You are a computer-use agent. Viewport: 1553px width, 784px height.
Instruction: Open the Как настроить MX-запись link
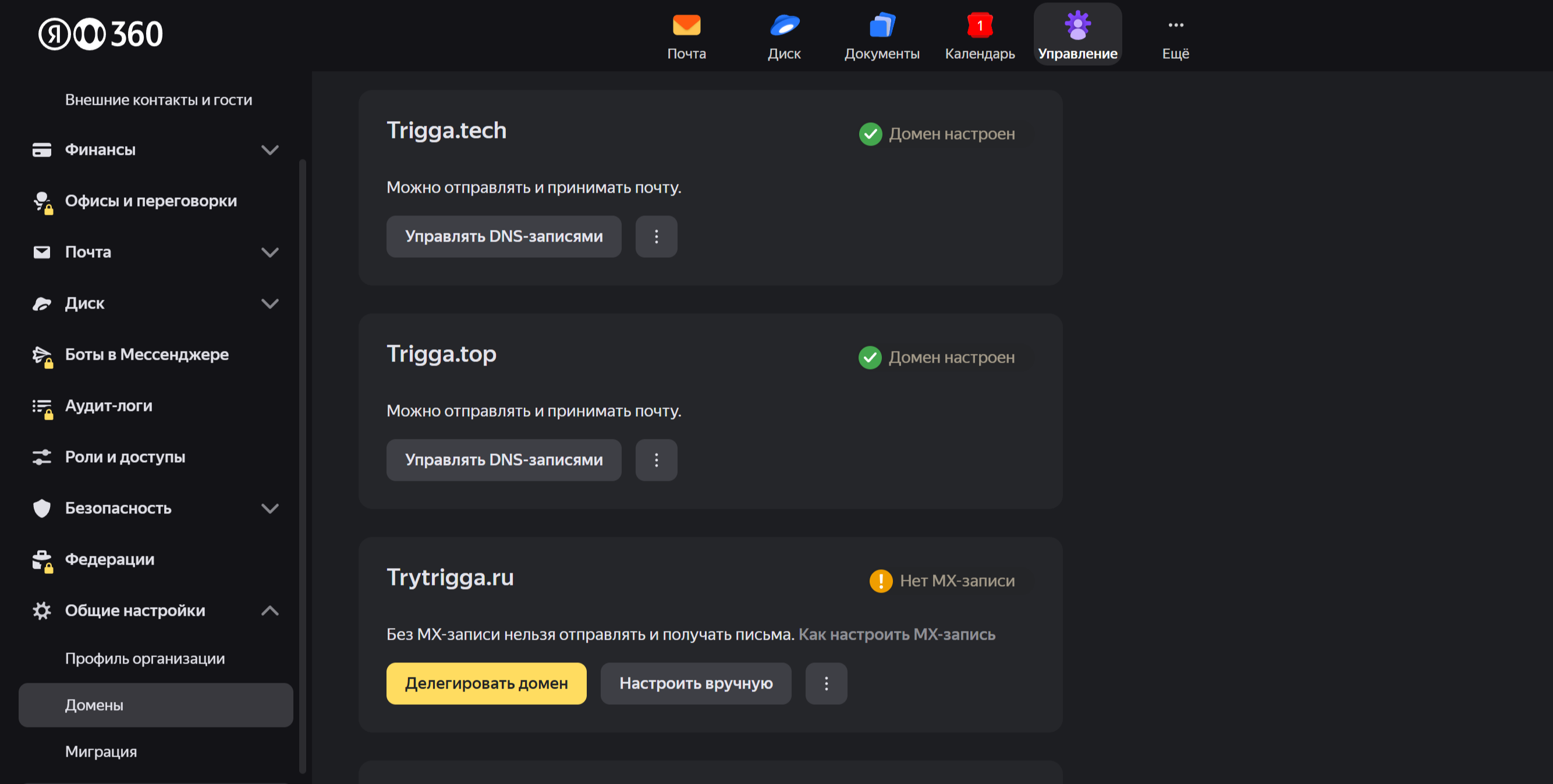click(x=896, y=634)
